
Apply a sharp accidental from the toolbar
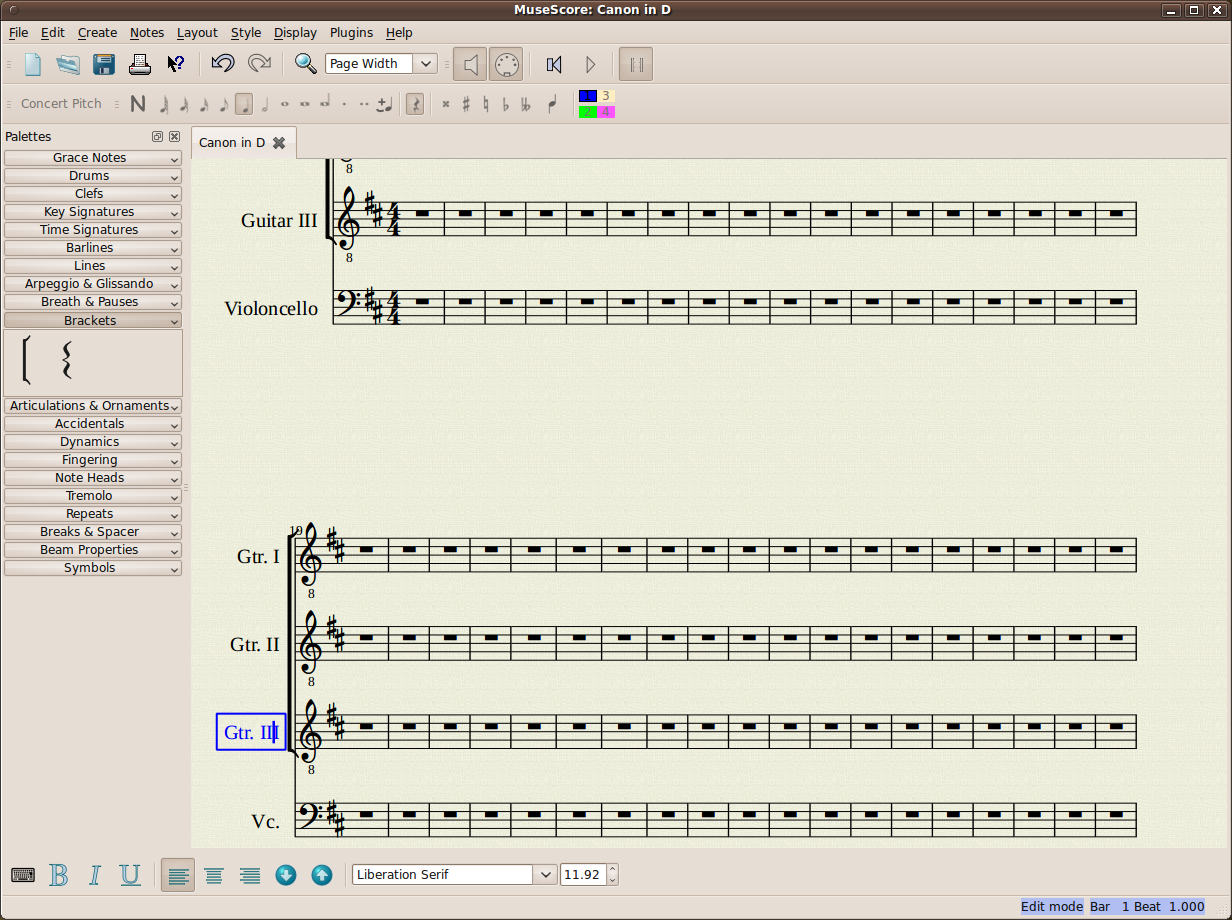pos(465,103)
